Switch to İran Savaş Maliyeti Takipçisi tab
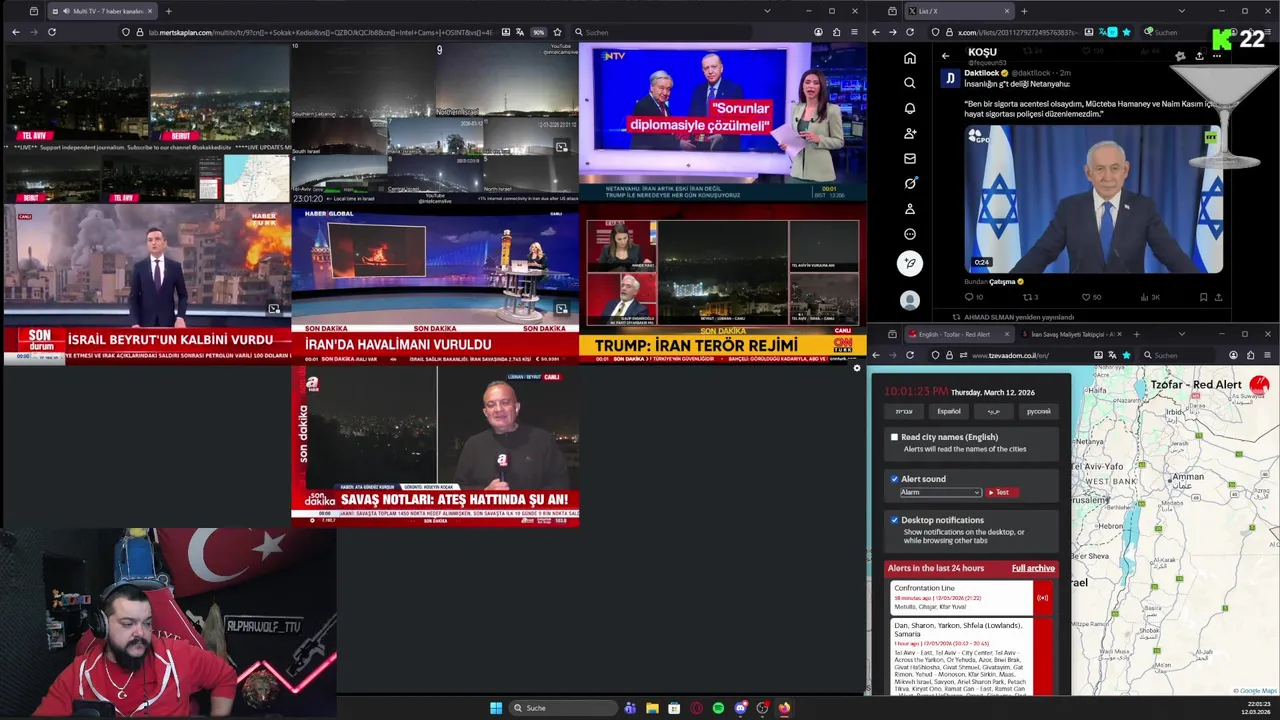This screenshot has width=1280, height=720. pyautogui.click(x=1070, y=334)
